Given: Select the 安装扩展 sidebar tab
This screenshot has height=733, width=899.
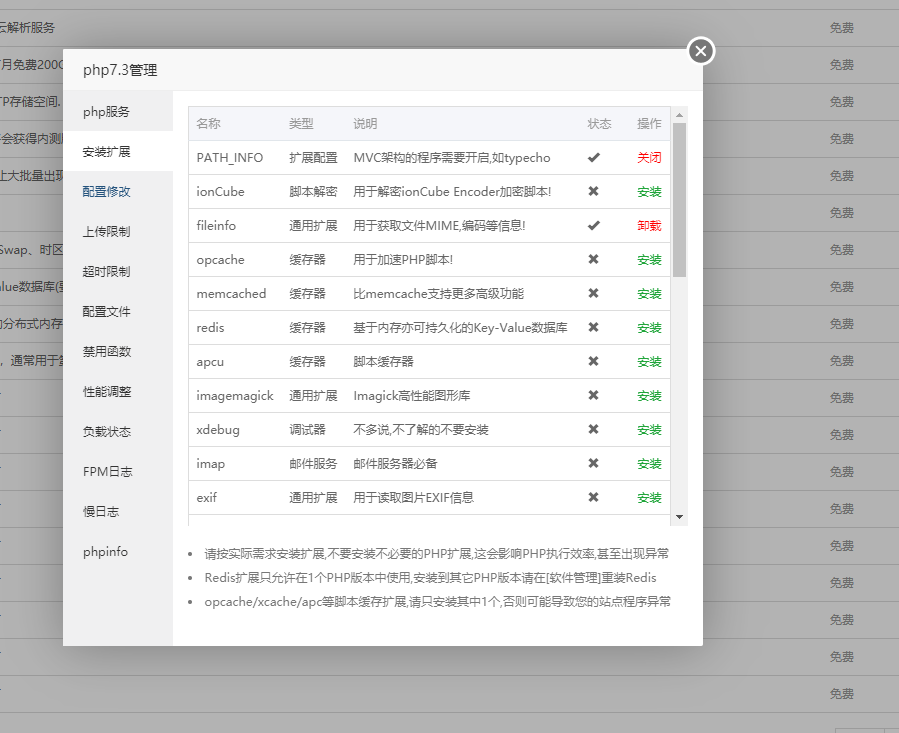Looking at the screenshot, I should (118, 151).
